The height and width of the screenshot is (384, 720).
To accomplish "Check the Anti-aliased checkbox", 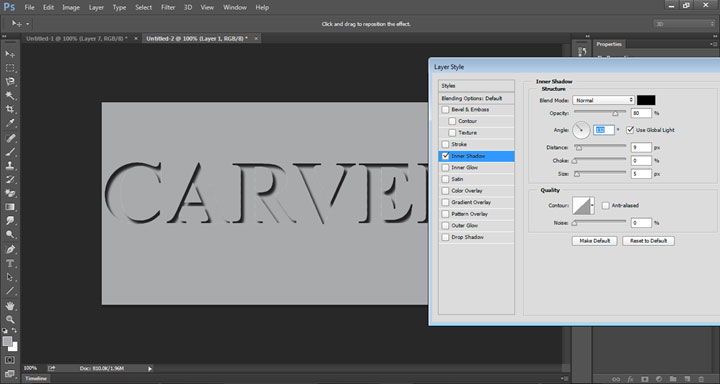I will pos(606,206).
